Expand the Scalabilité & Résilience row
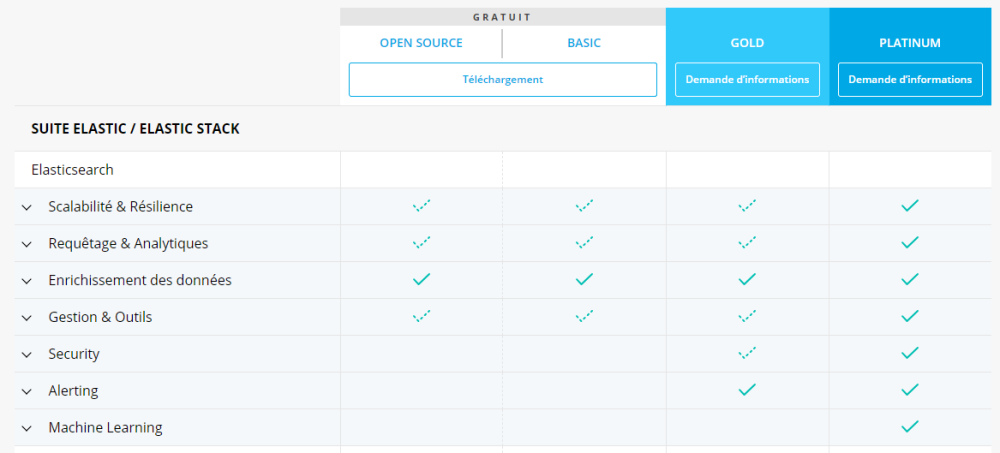This screenshot has width=1000, height=453. [x=27, y=207]
